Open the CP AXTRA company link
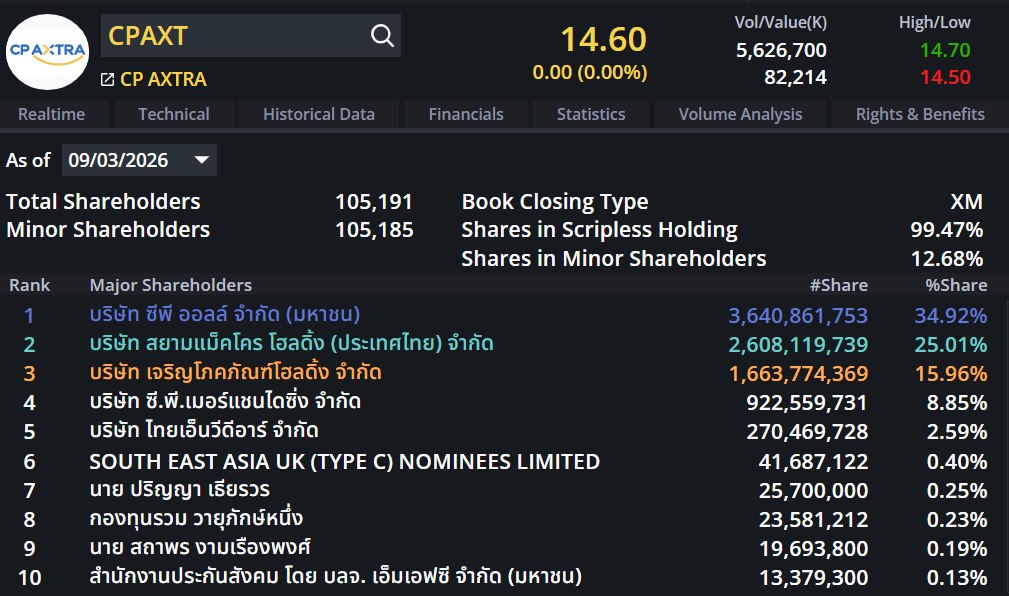This screenshot has height=596, width=1009. [x=163, y=79]
